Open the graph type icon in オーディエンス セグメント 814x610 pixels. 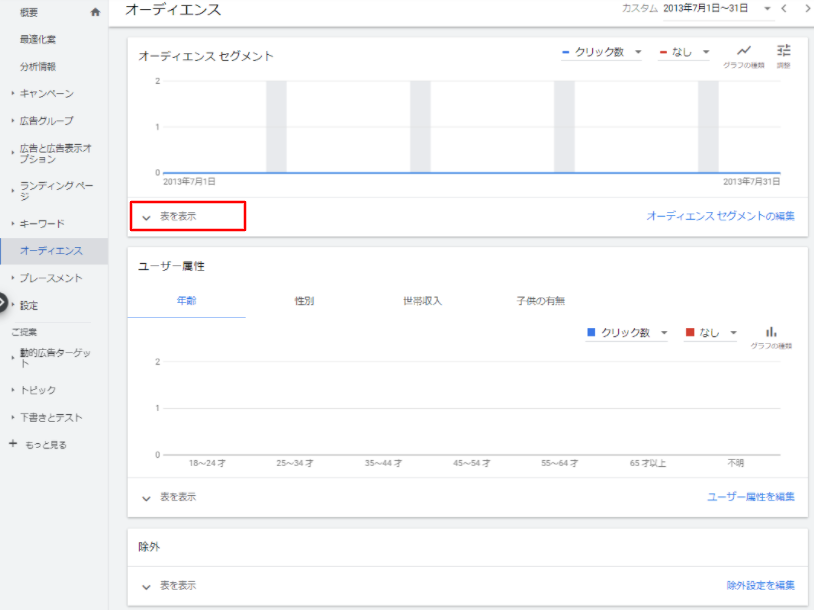tap(744, 52)
